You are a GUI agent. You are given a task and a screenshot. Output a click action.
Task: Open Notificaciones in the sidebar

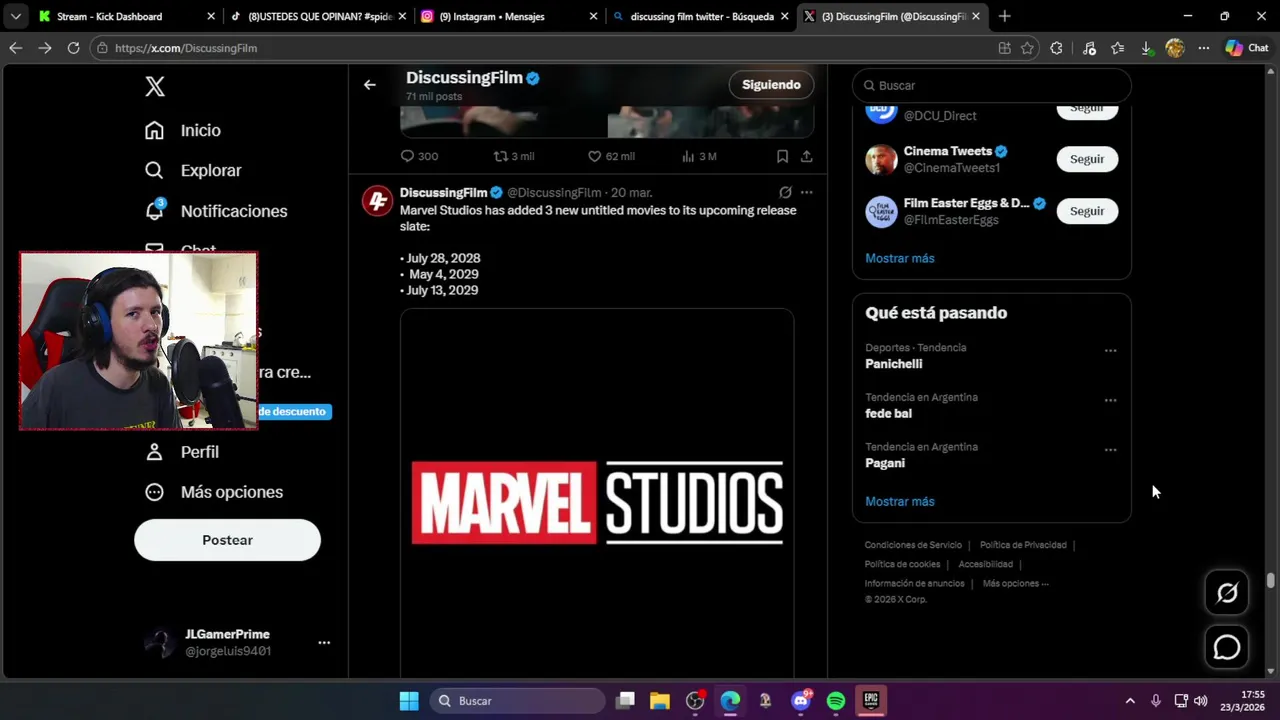pos(216,211)
